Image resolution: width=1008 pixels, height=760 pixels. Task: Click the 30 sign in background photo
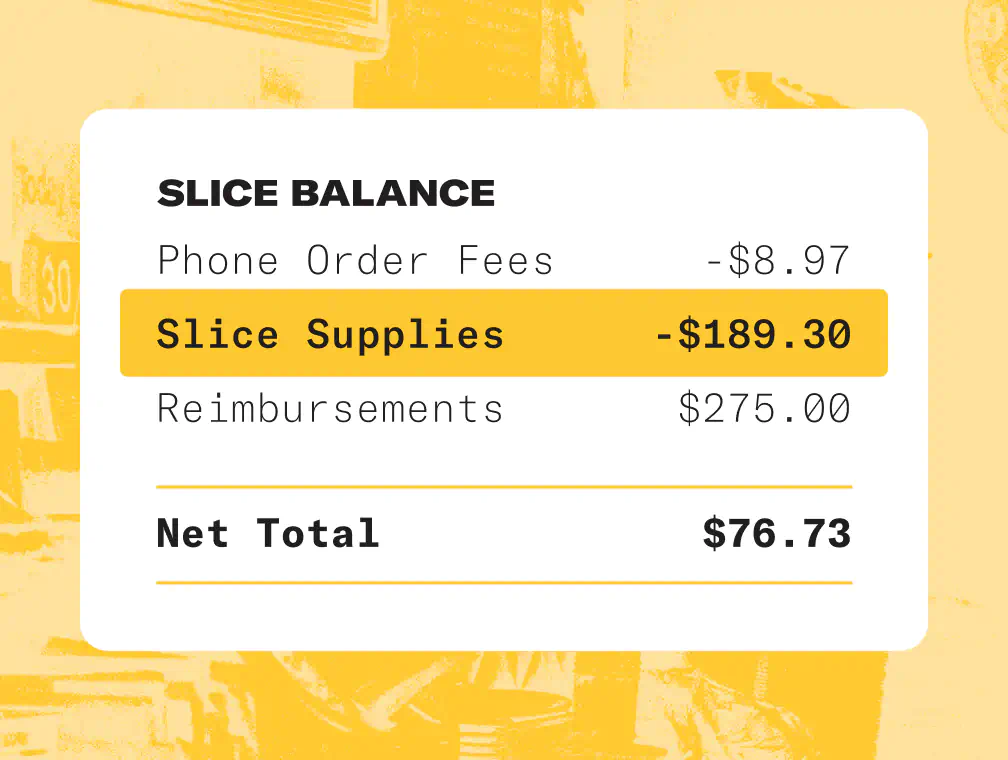pos(53,285)
